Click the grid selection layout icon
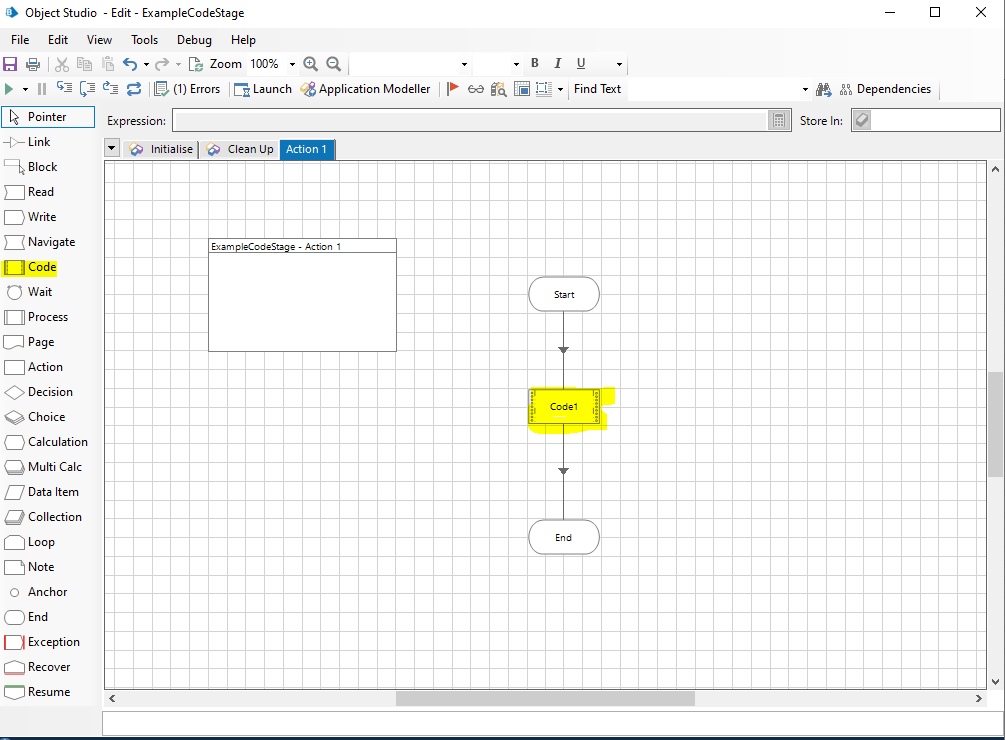Viewport: 1005px width, 740px height. coord(544,89)
